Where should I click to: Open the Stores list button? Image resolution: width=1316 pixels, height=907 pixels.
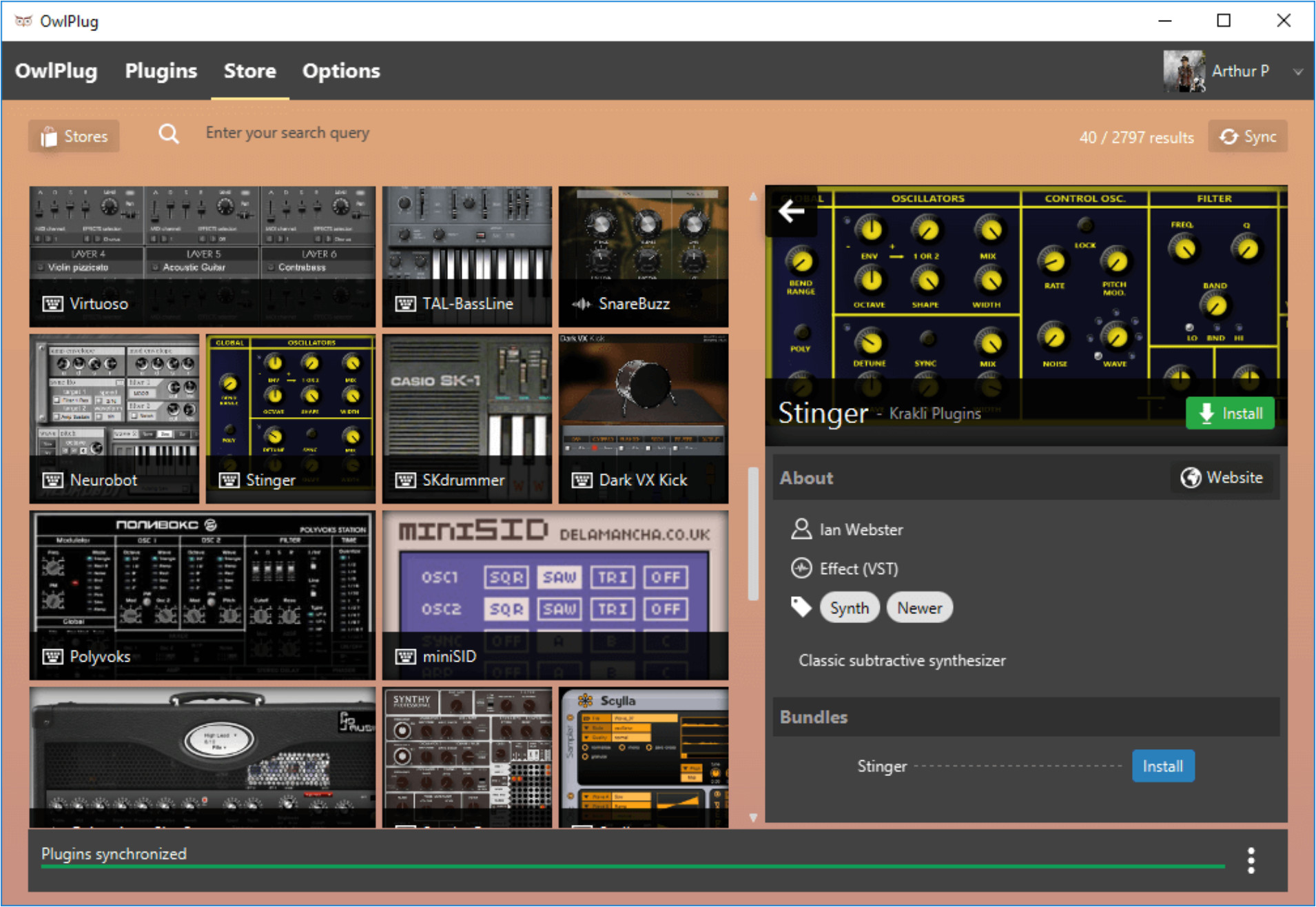coord(74,136)
